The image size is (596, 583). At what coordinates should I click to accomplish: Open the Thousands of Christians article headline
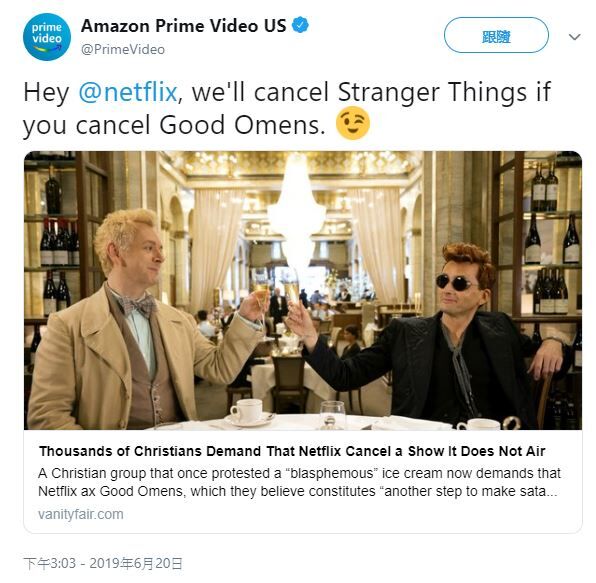click(x=292, y=451)
